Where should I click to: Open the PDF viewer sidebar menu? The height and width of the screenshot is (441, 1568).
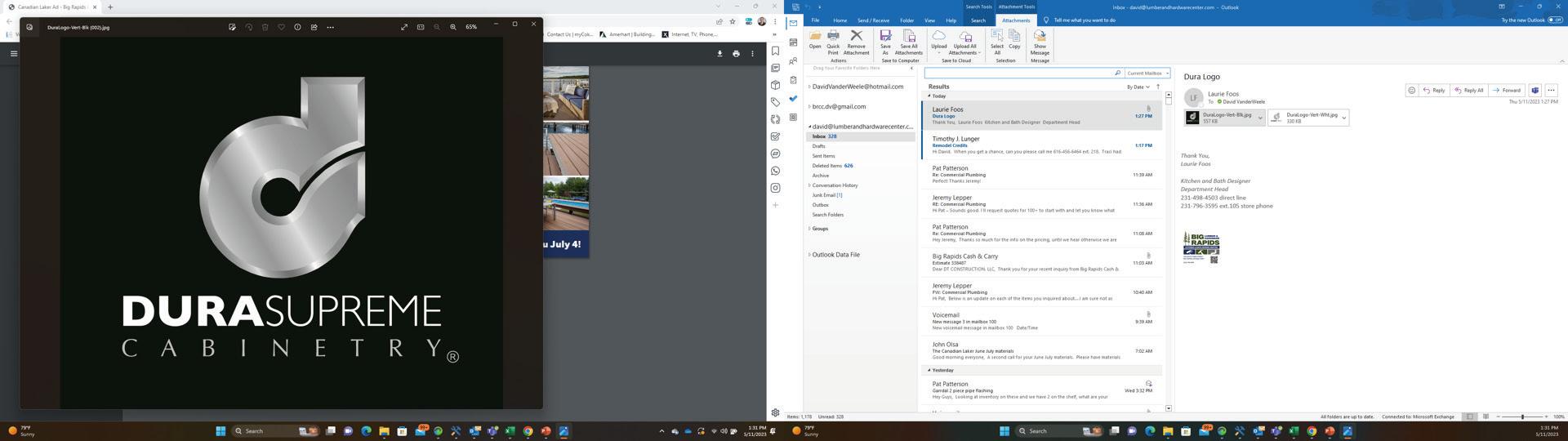[14, 54]
